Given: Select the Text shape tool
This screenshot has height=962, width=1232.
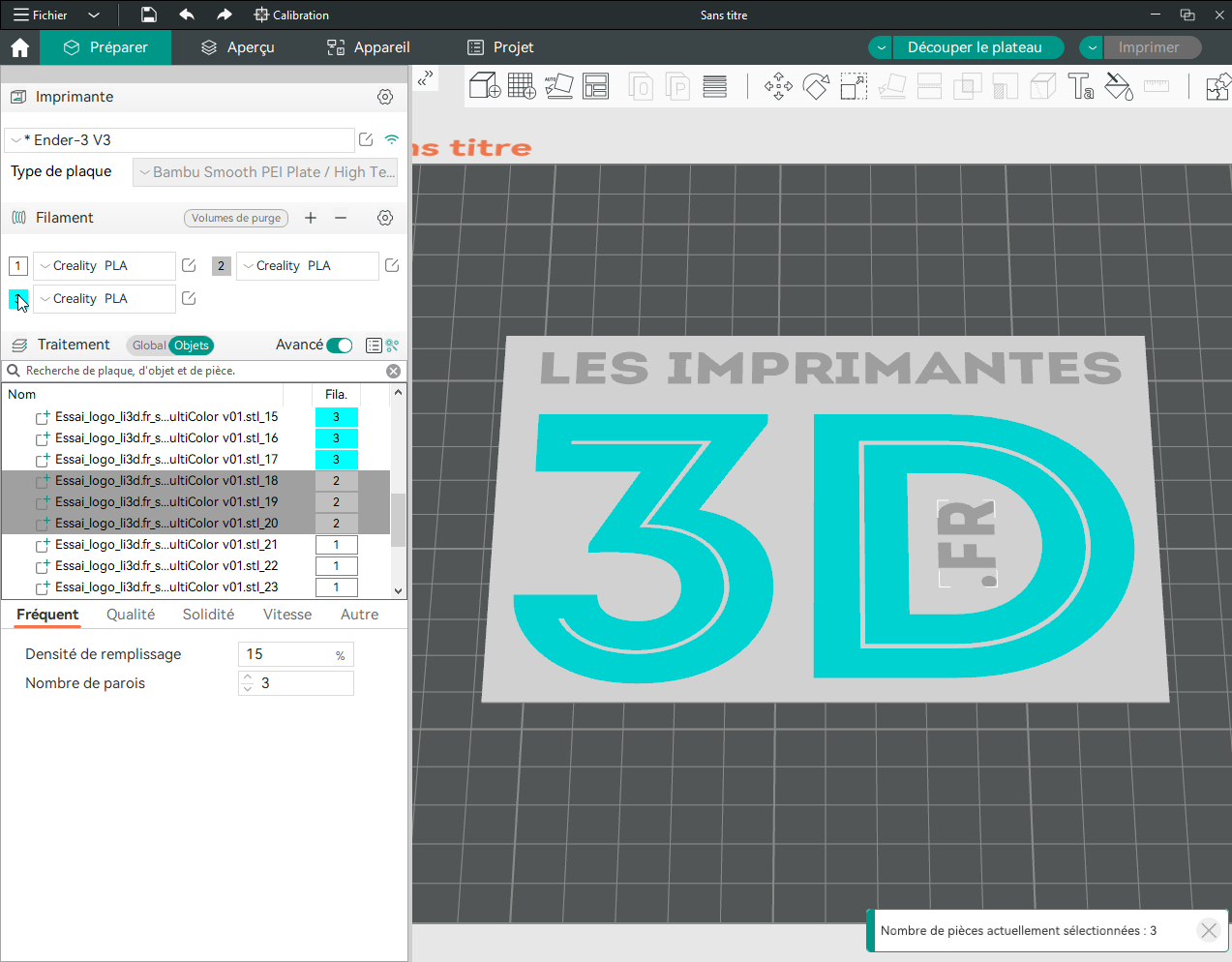Looking at the screenshot, I should click(1081, 87).
